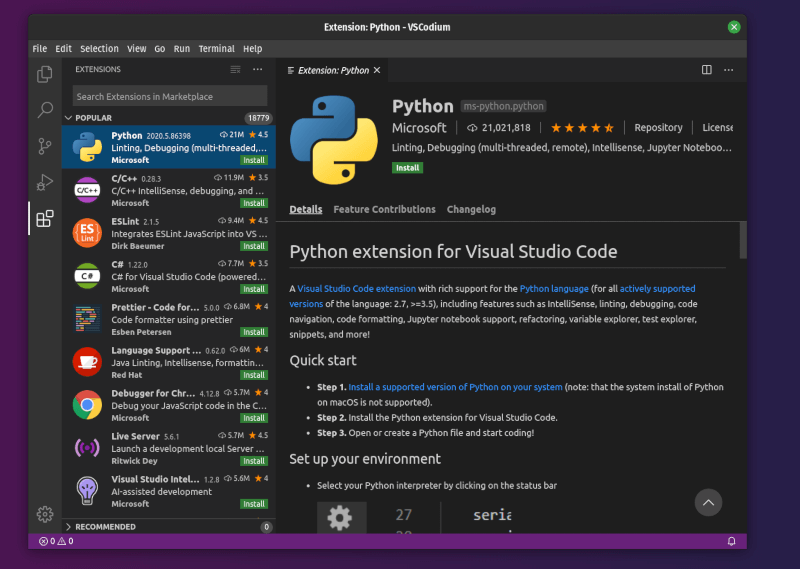
Task: Install Java Language Support extension
Action: click(x=254, y=375)
